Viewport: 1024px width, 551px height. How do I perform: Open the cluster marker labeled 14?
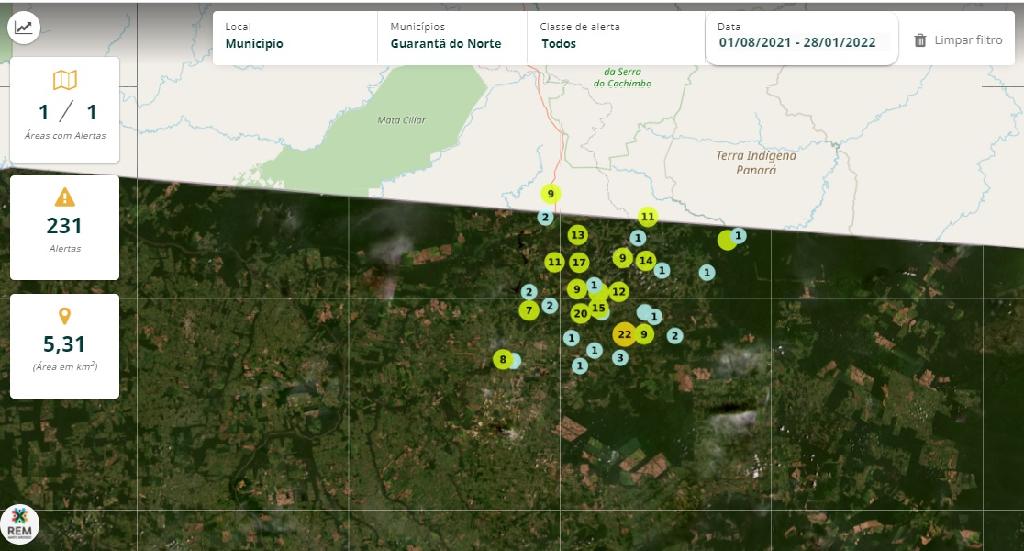click(x=645, y=261)
